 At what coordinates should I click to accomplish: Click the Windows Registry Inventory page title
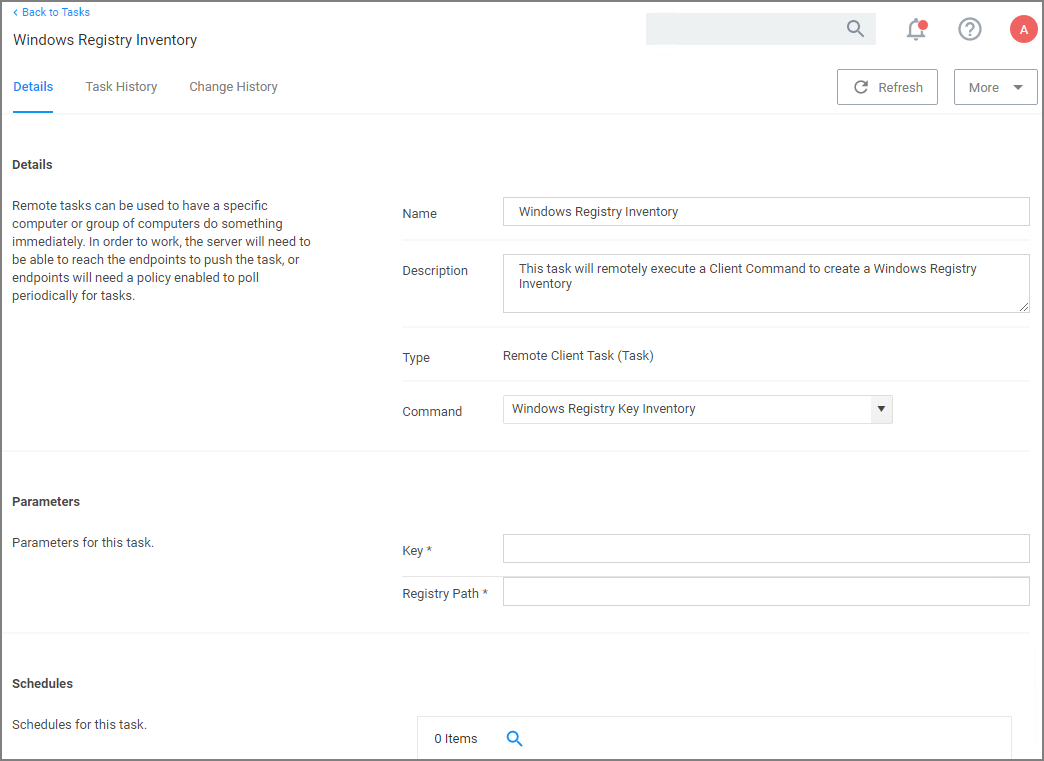point(105,40)
